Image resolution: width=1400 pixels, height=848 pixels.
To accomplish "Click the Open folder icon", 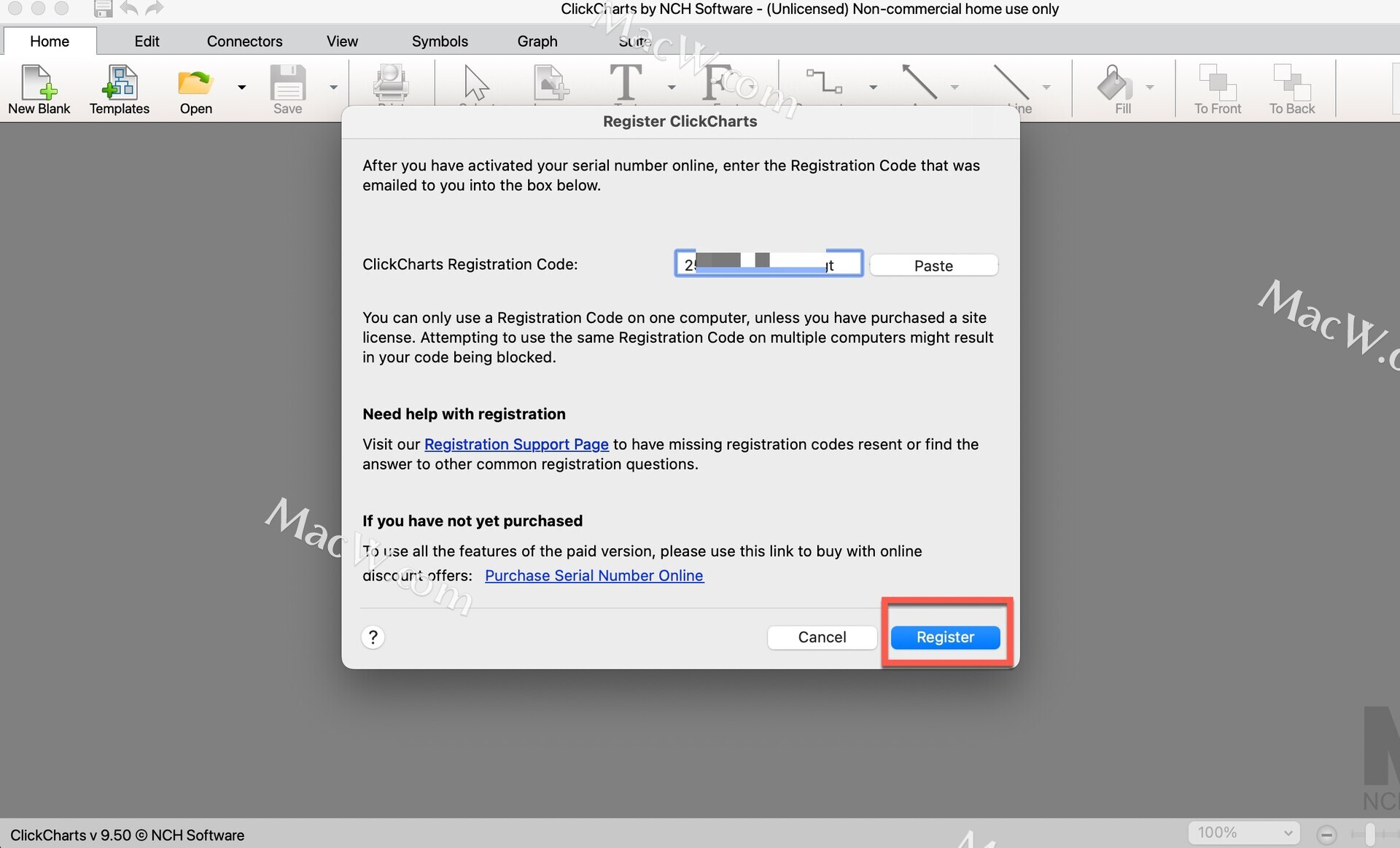I will coord(195,82).
